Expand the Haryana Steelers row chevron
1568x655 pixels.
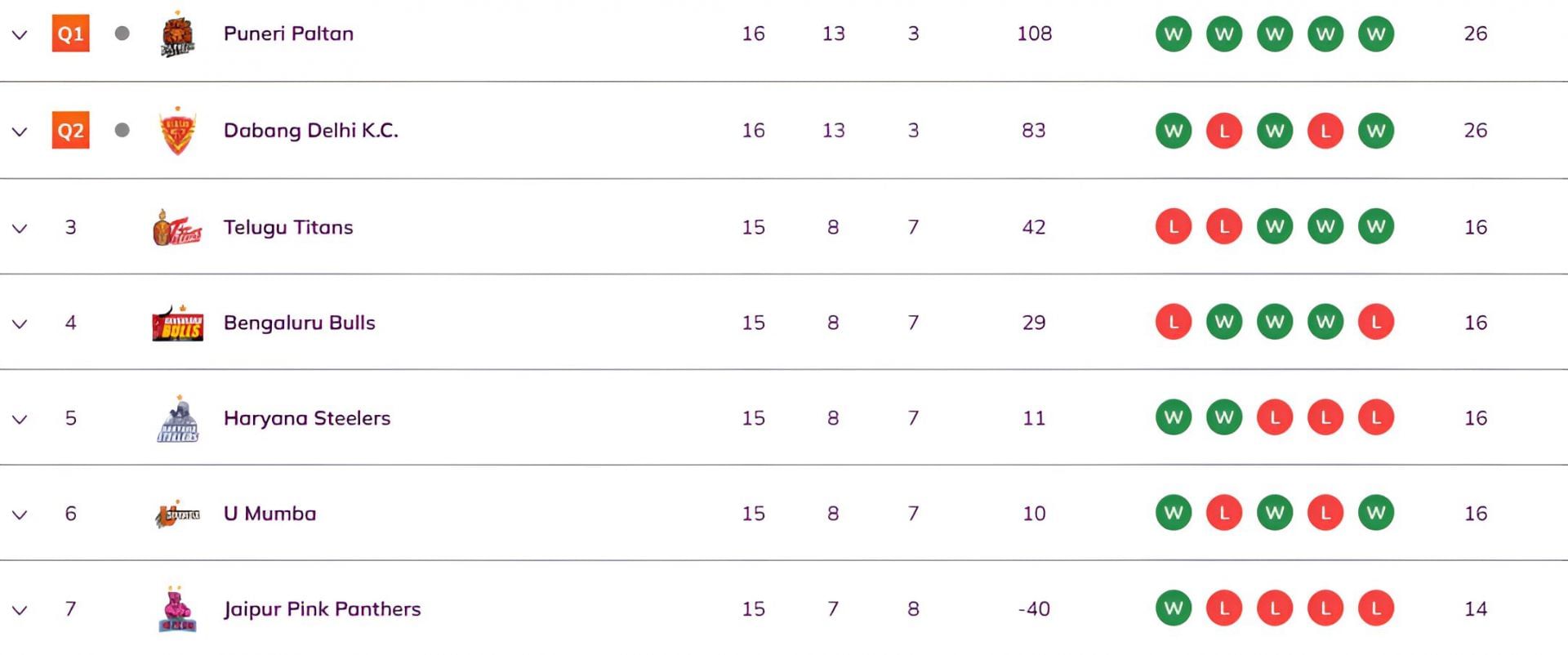pos(20,420)
